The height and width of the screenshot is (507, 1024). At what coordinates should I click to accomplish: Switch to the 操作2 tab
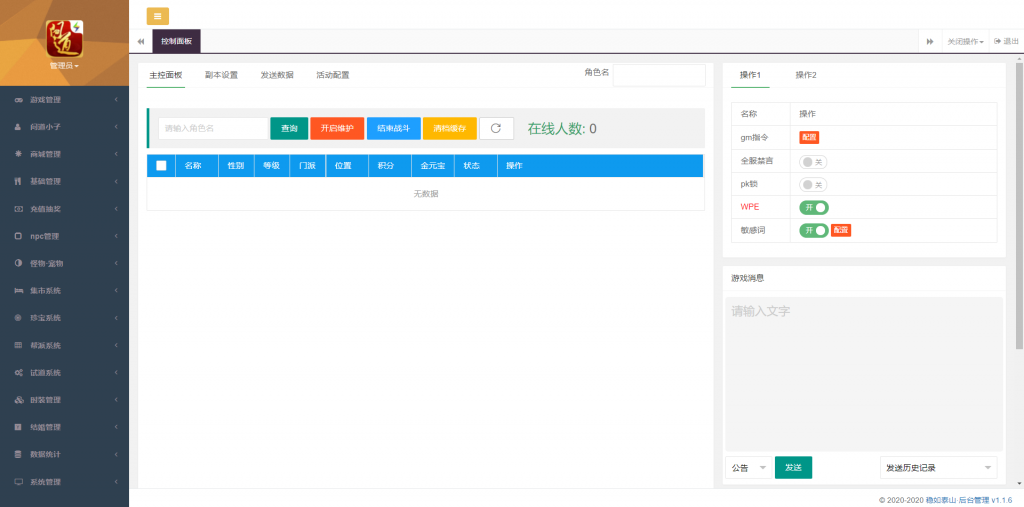point(805,75)
